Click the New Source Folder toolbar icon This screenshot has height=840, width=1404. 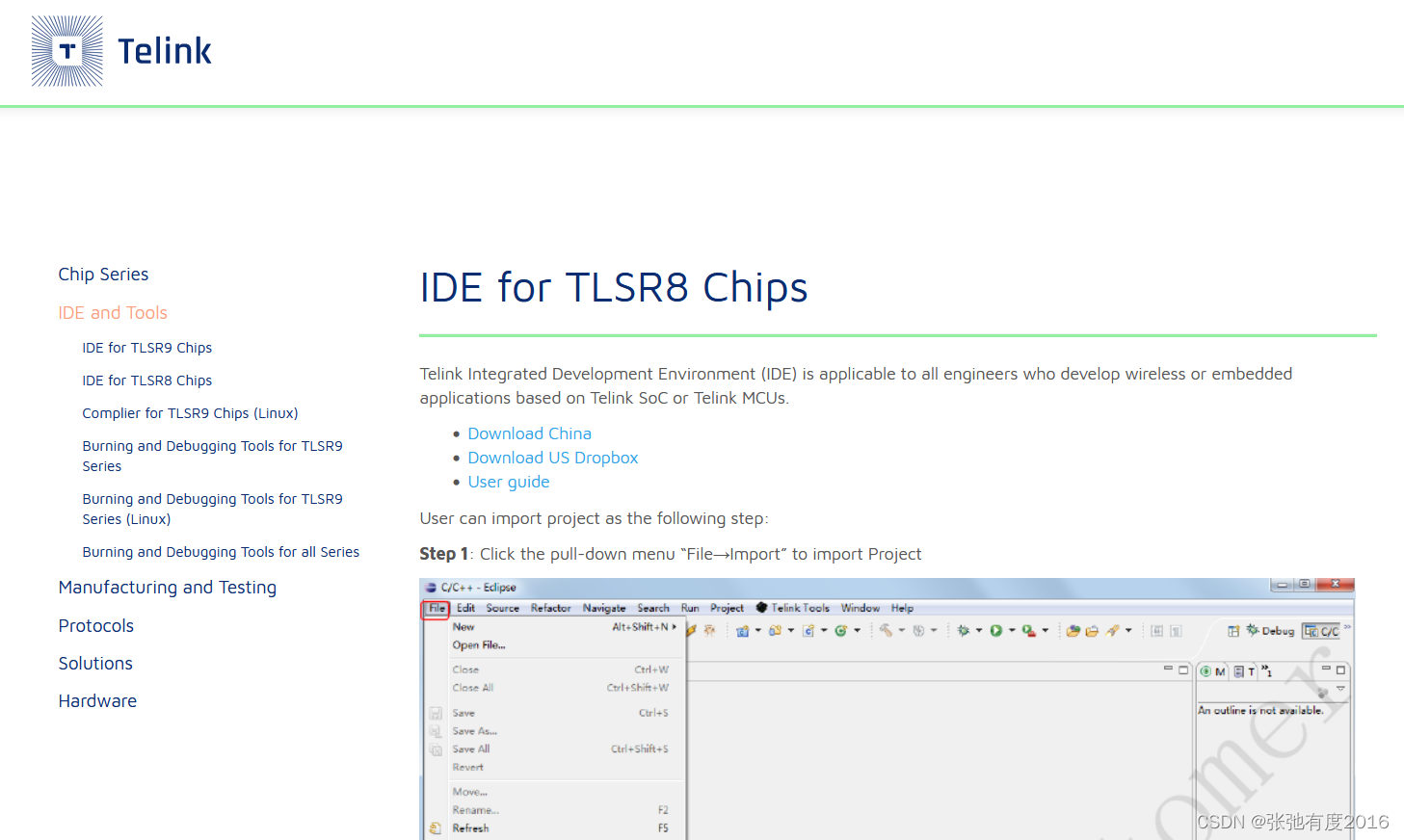pos(775,631)
